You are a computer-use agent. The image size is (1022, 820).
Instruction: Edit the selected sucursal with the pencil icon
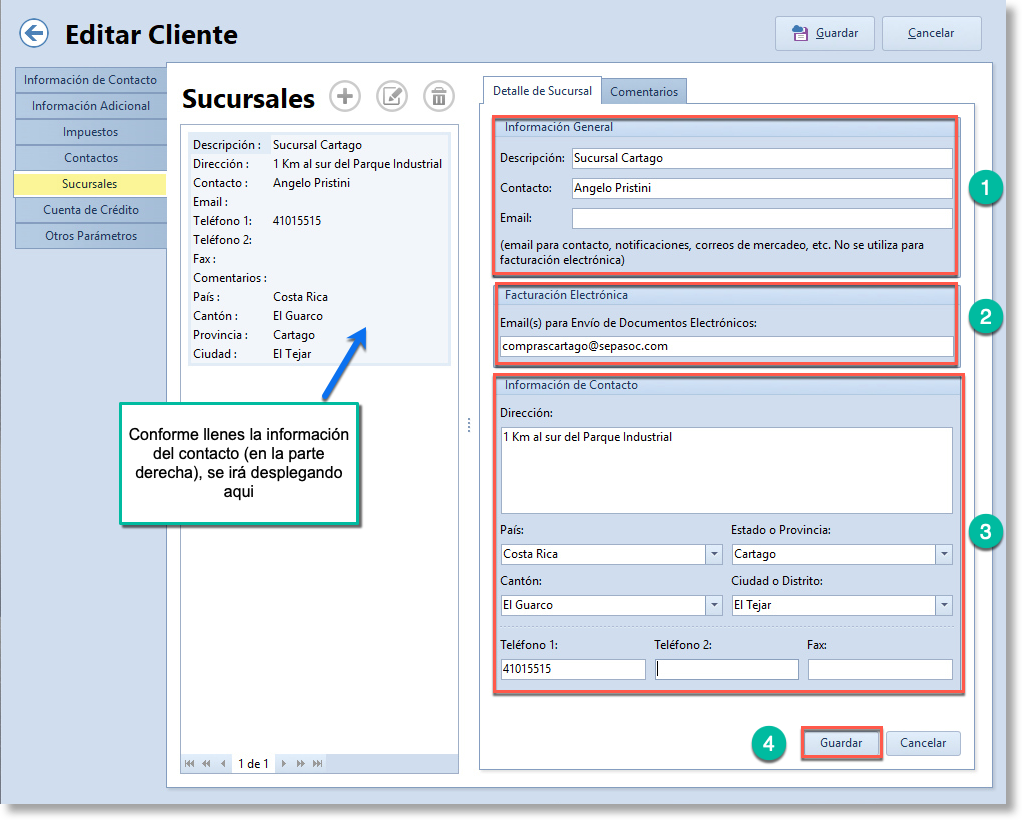[x=392, y=96]
